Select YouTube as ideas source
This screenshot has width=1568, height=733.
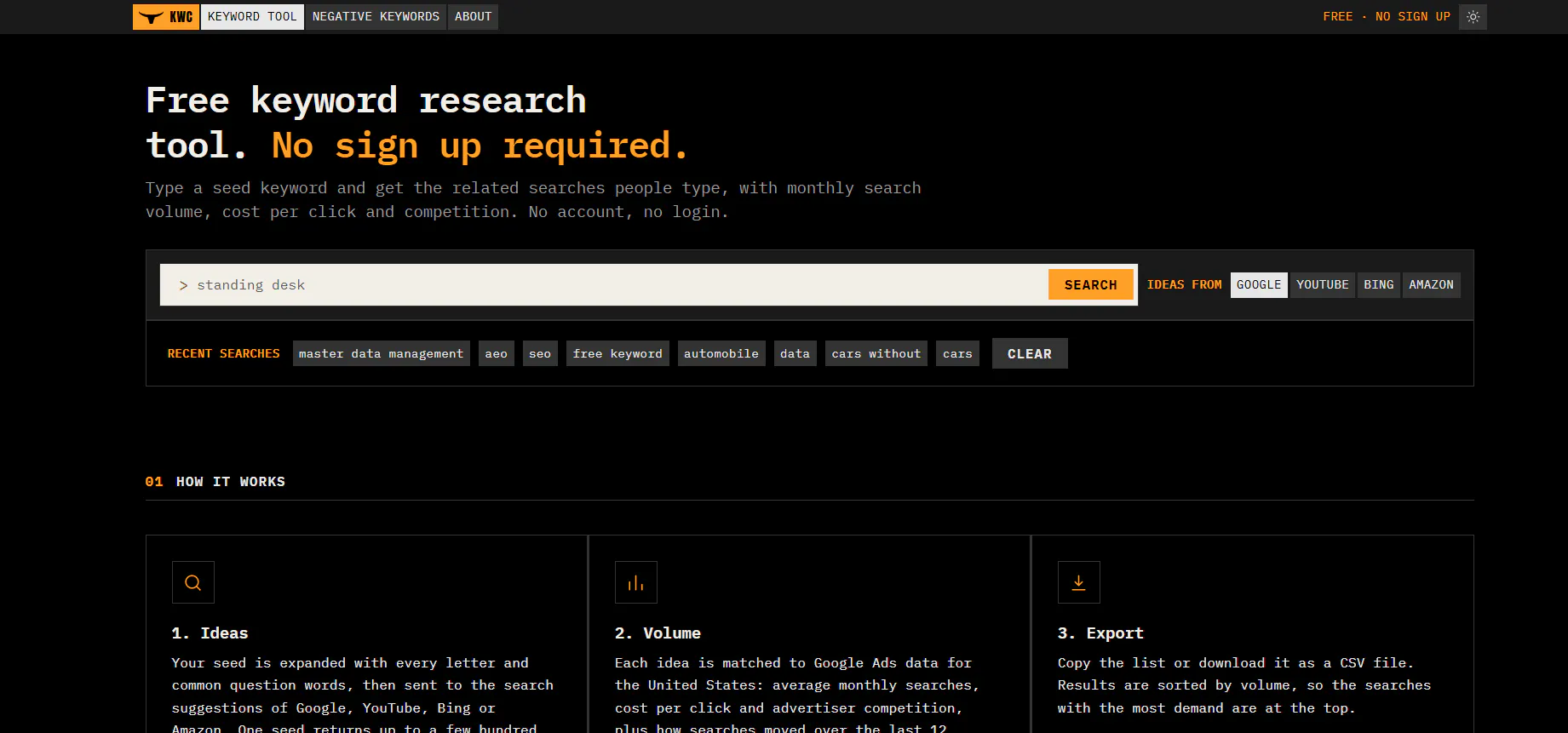[1323, 285]
